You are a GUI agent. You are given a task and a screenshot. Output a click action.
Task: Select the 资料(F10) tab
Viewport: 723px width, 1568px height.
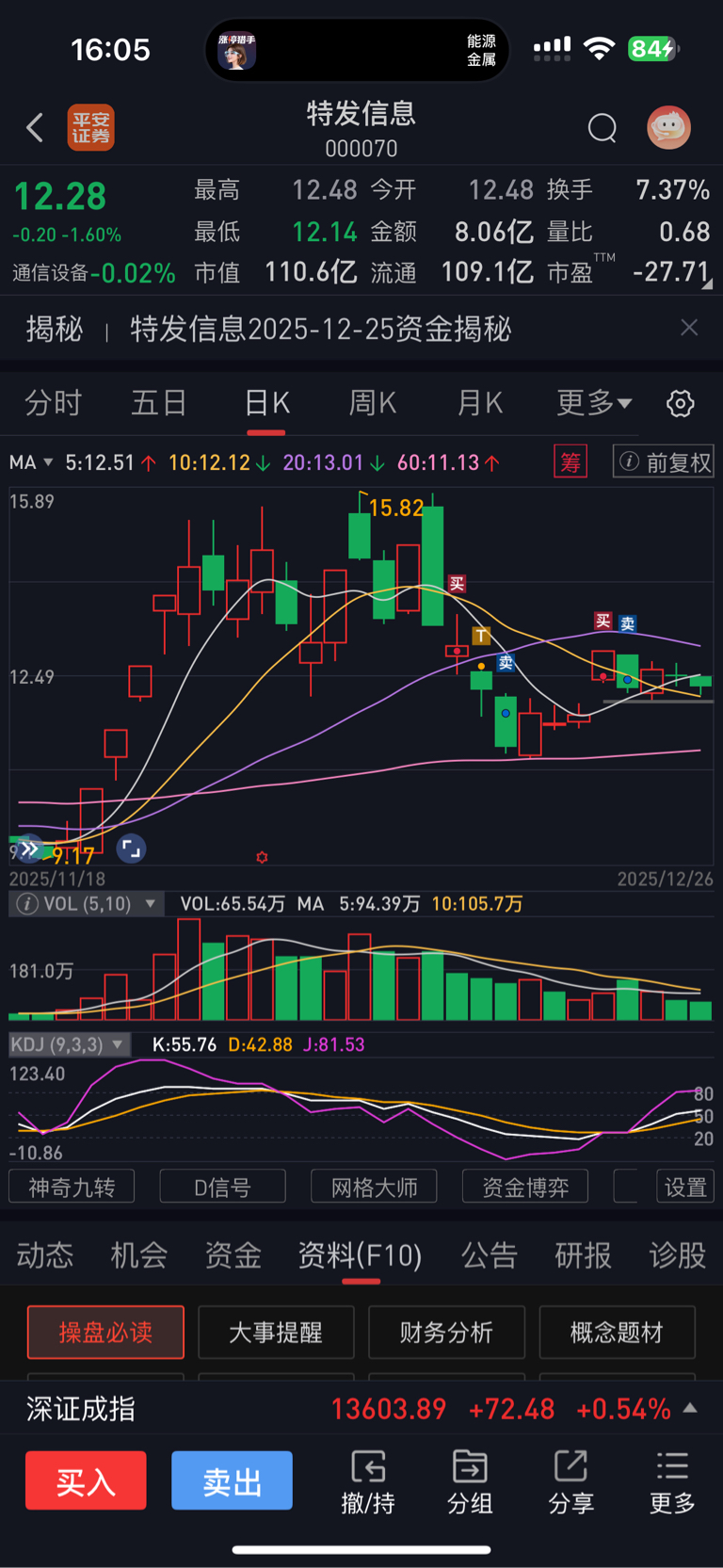click(x=361, y=1255)
